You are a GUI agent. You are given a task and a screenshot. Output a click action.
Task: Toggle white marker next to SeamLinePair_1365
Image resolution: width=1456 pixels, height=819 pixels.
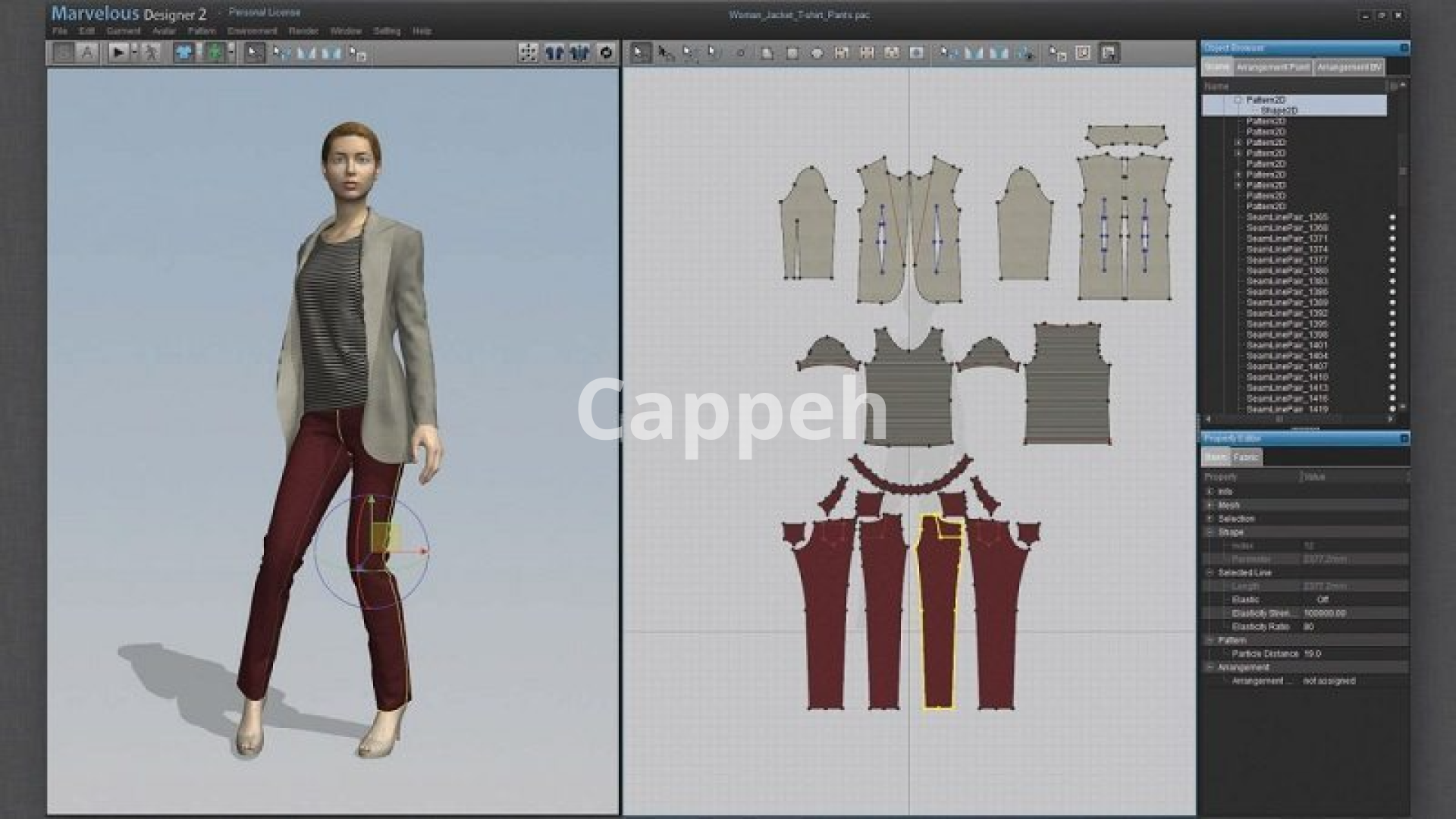(1392, 217)
